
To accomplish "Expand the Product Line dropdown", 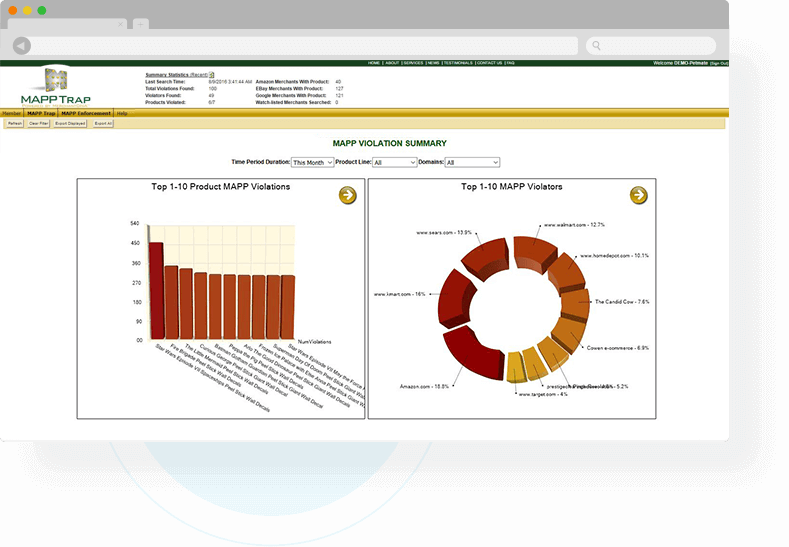I will coord(394,162).
